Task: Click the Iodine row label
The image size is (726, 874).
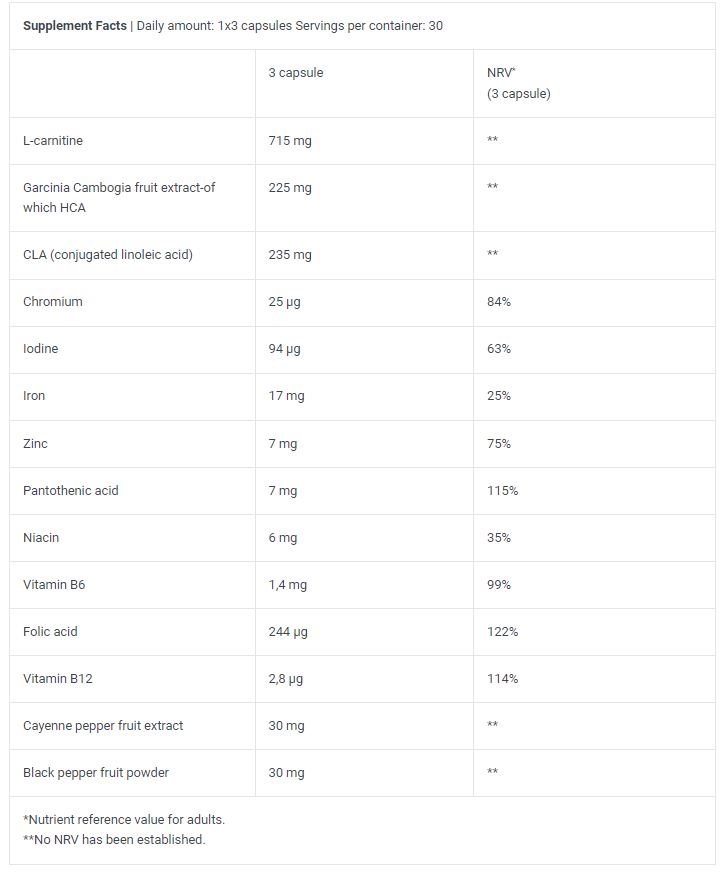Action: (x=41, y=349)
